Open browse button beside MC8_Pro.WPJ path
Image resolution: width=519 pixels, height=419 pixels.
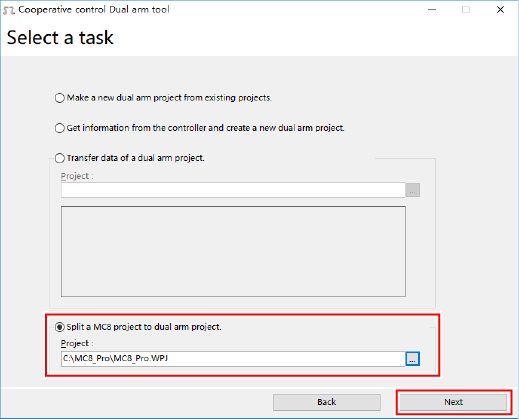[x=413, y=359]
